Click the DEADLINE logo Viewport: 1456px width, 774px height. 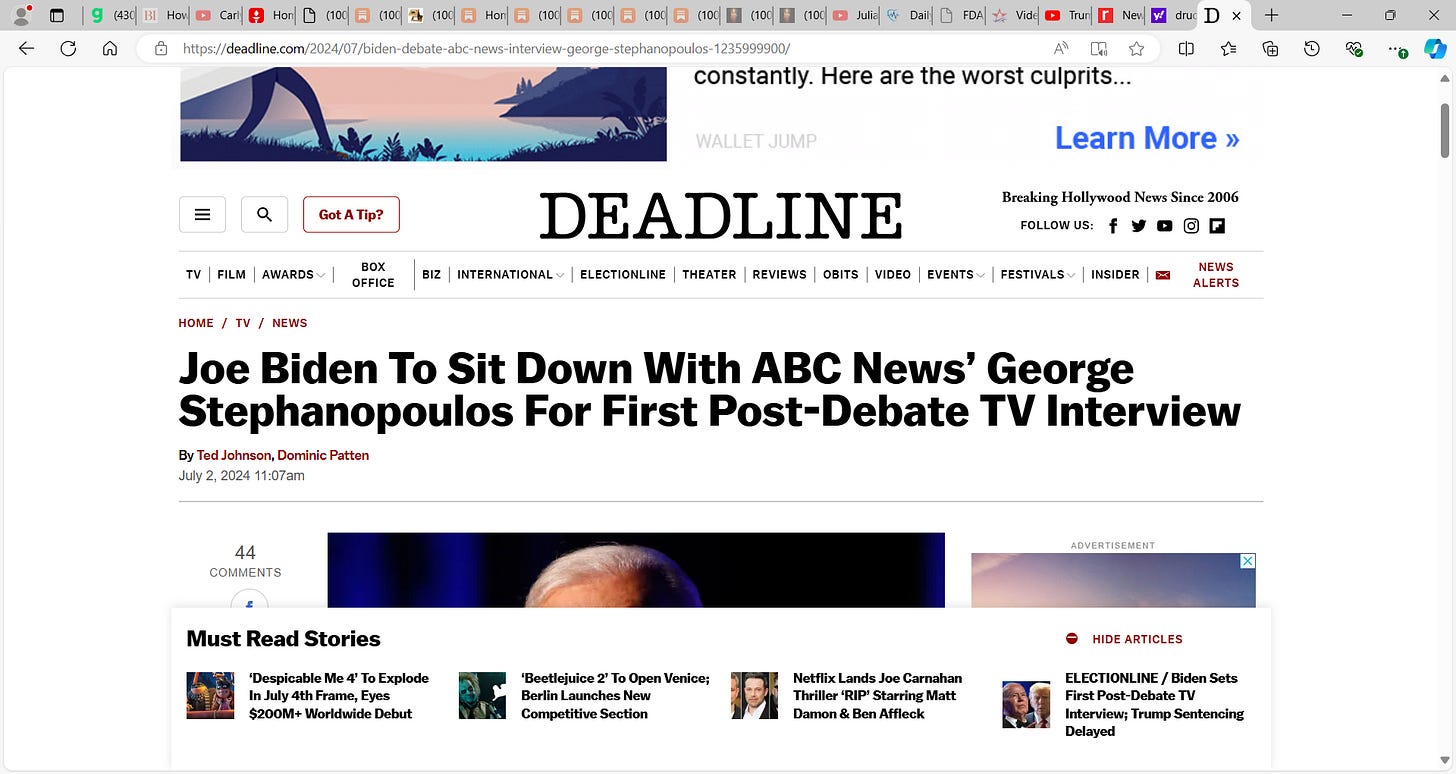pos(721,215)
